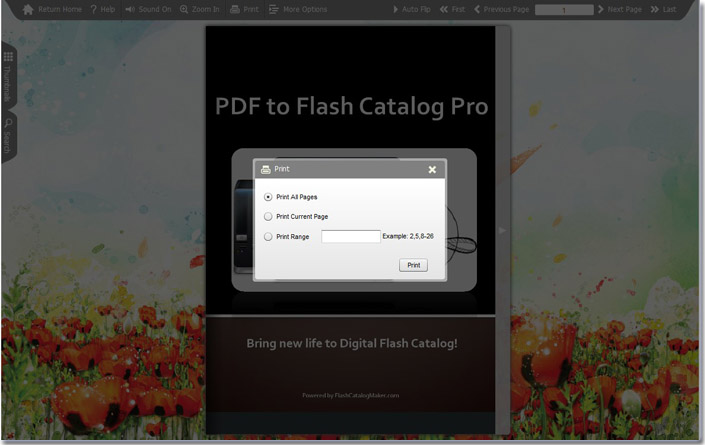The width and height of the screenshot is (705, 445).
Task: Click the 'Example: 2,5,8-26' hint text
Action: 408,236
